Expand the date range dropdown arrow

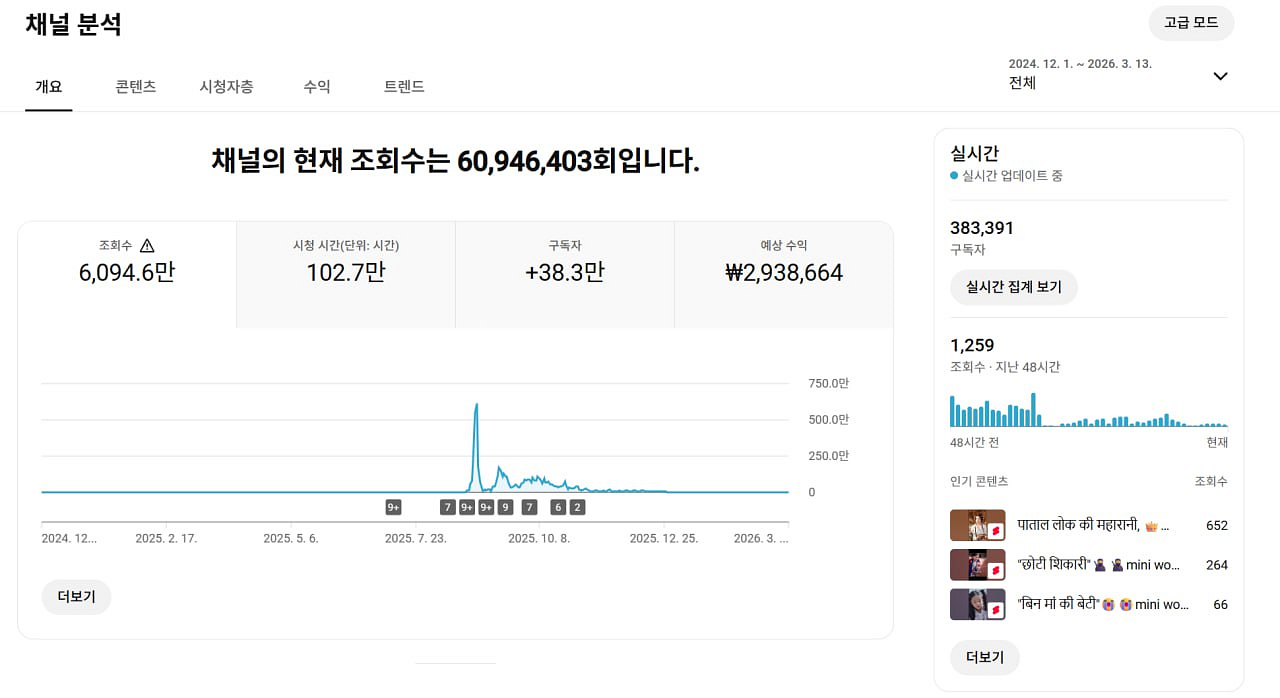tap(1220, 76)
